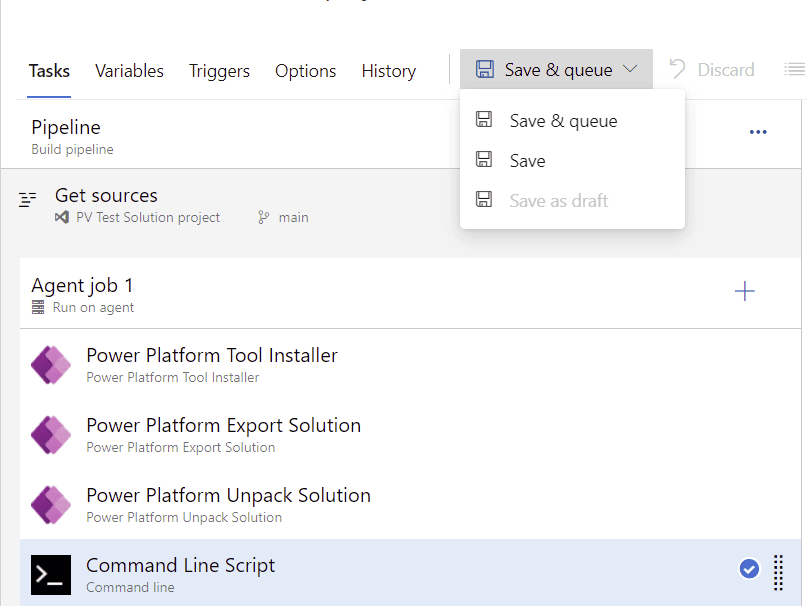Image resolution: width=807 pixels, height=606 pixels.
Task: Click the Power Platform Unpack Solution purple icon
Action: pos(51,505)
